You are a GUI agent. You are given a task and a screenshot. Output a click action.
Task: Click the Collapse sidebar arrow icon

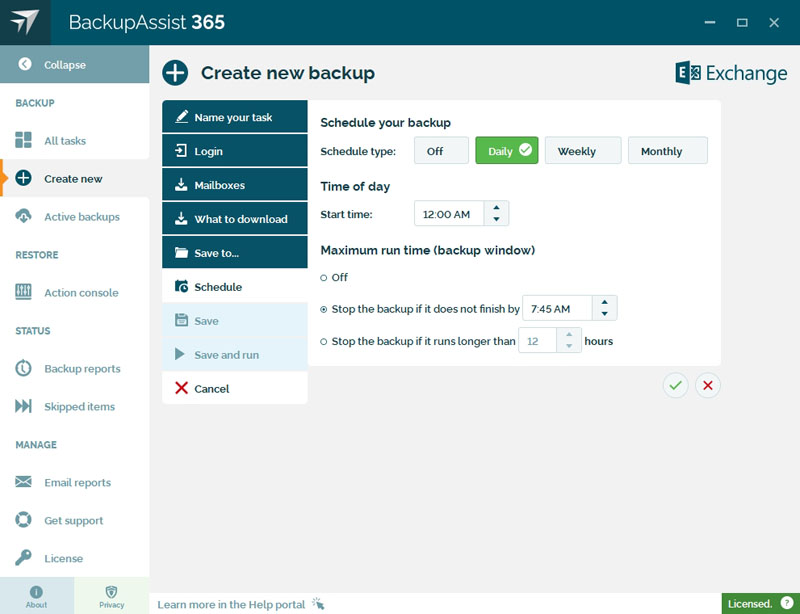[24, 64]
